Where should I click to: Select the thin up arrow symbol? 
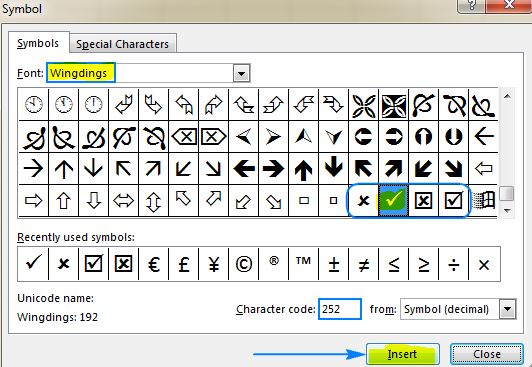[63, 169]
